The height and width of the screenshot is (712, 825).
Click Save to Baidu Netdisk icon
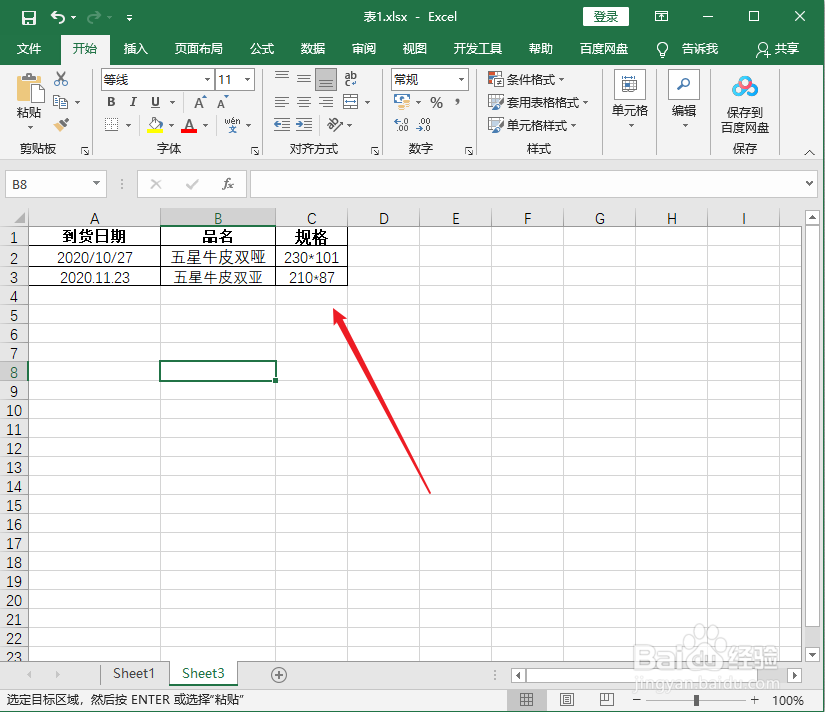(744, 87)
